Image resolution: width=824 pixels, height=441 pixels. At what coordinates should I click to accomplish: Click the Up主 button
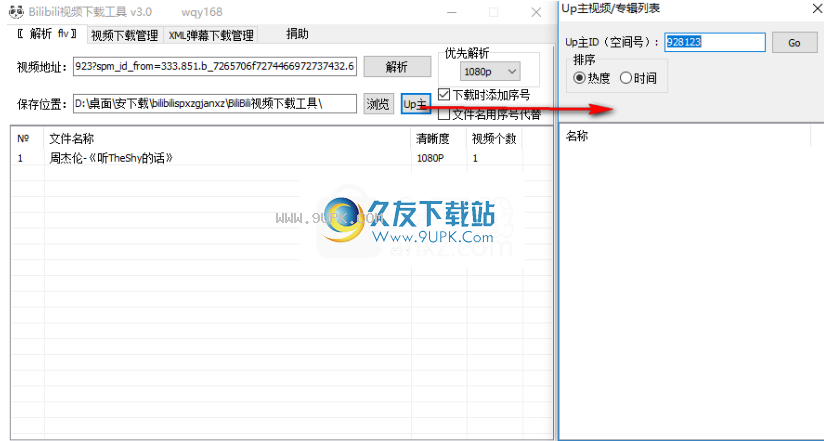416,104
